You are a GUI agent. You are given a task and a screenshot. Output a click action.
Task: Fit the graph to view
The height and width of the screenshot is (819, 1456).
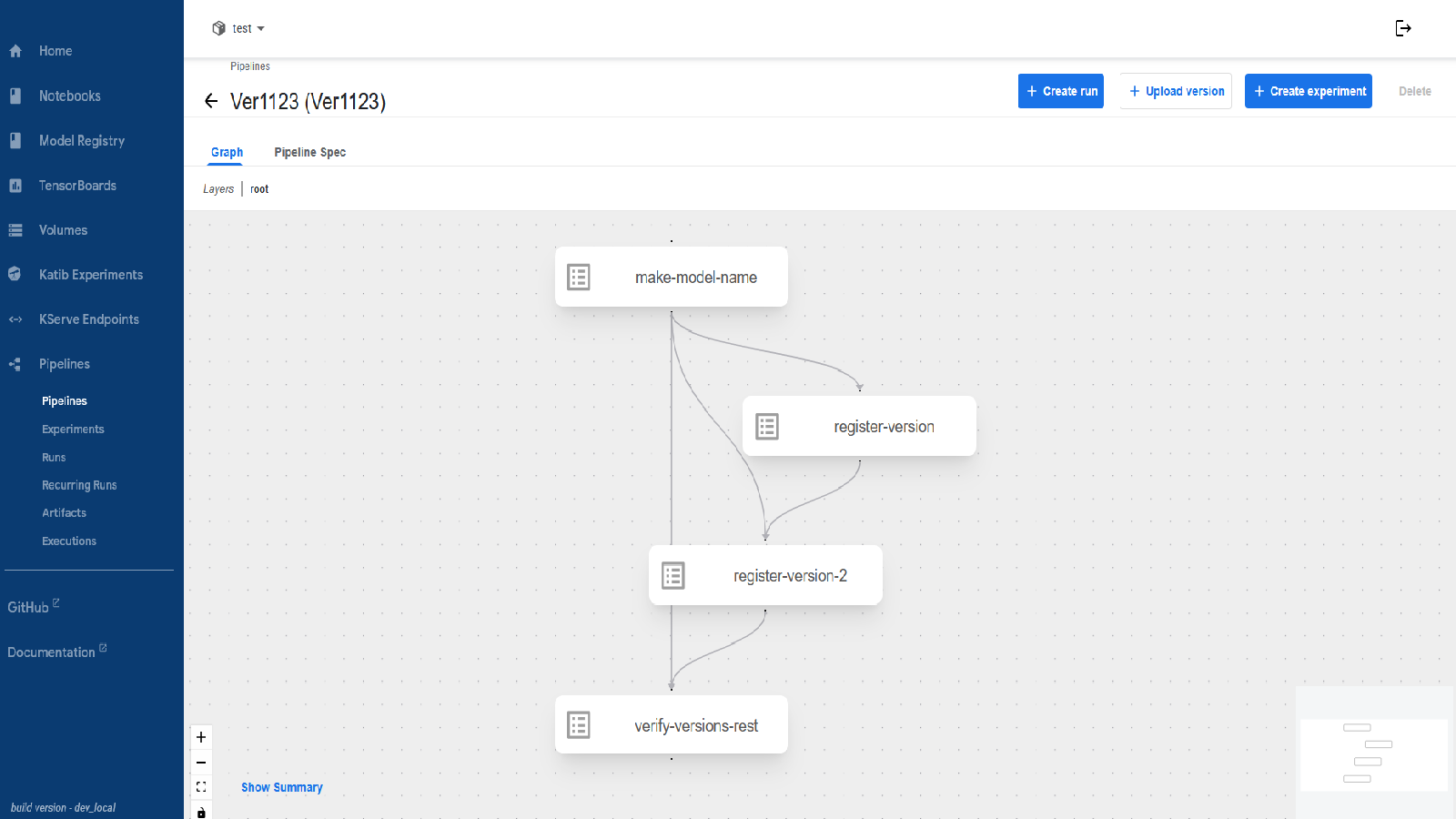tap(201, 787)
